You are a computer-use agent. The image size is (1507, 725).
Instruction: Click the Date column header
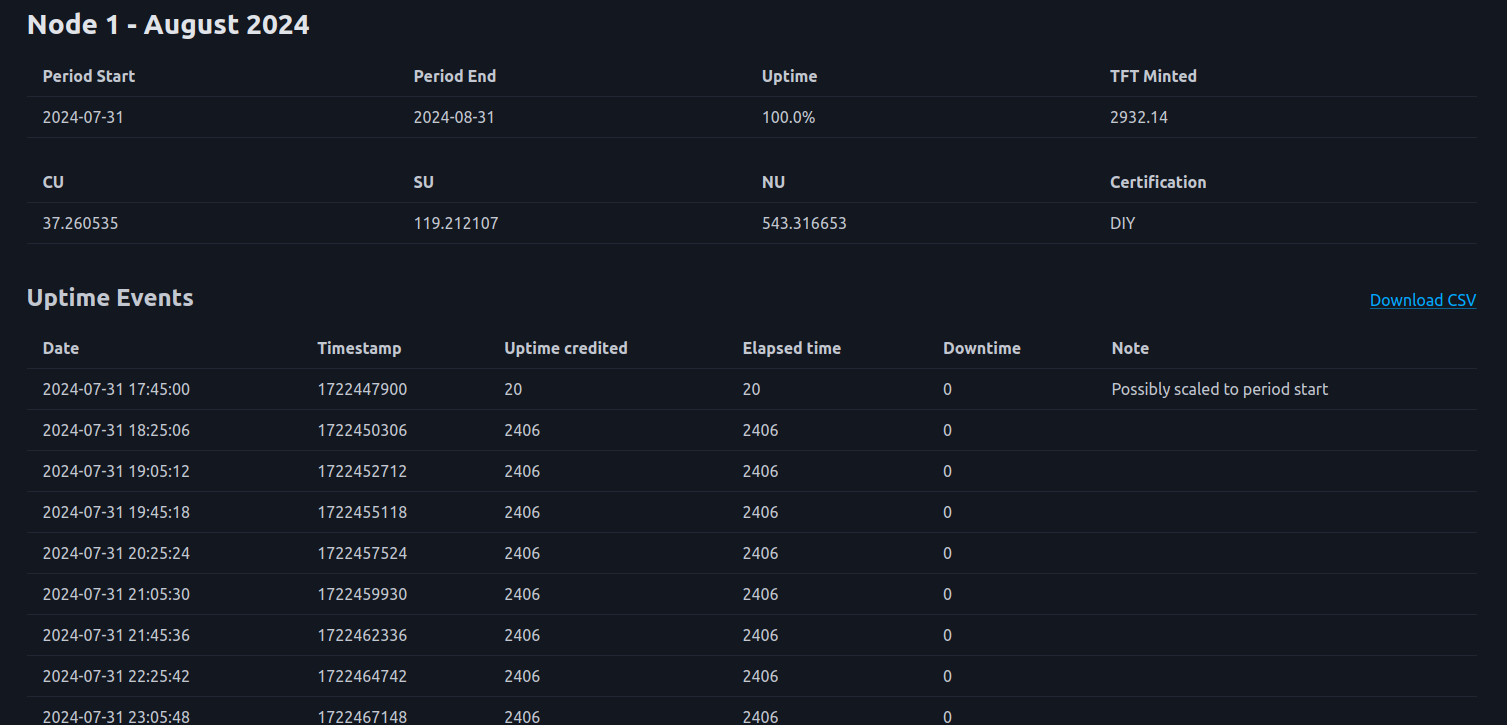click(61, 348)
